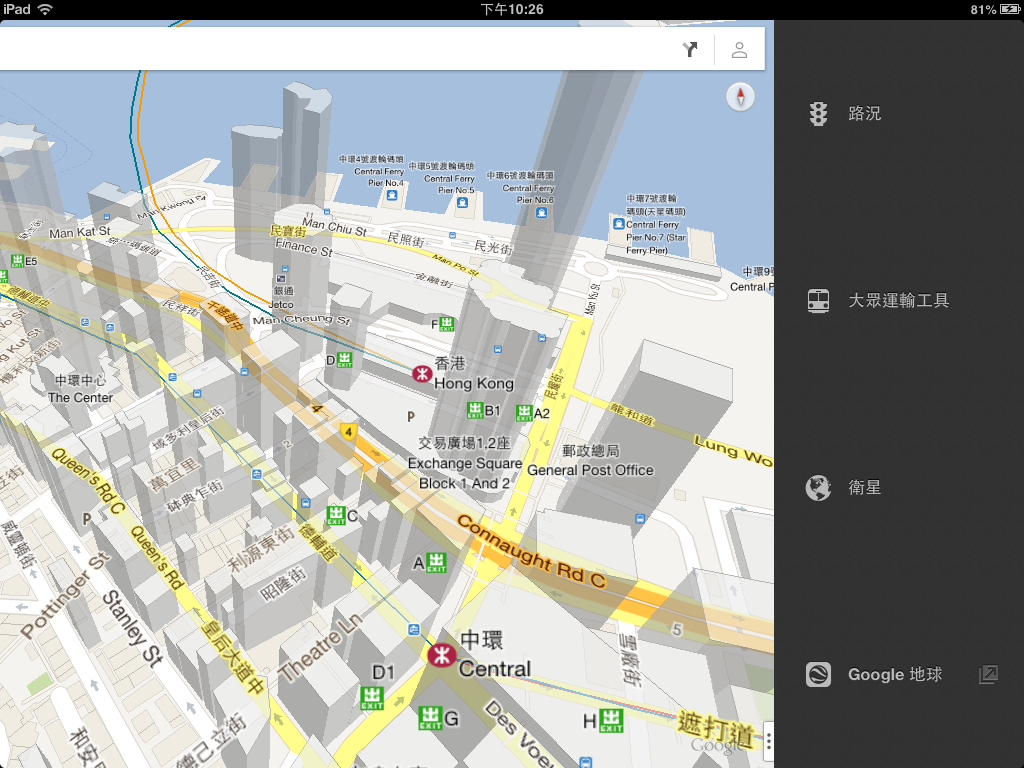Open the account profile icon

(x=739, y=50)
